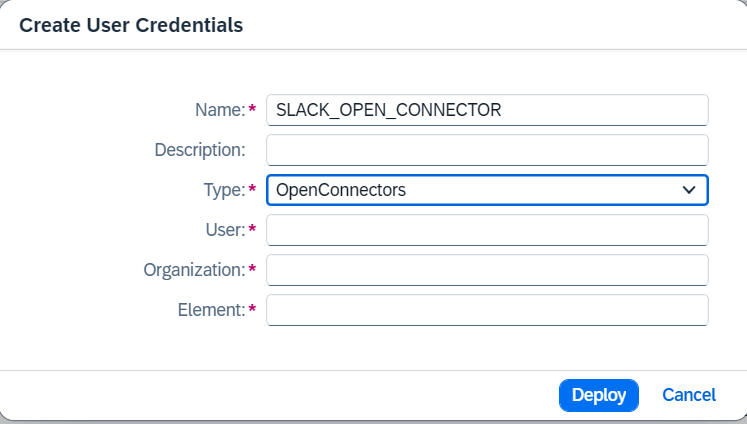
Task: Click the required asterisk beside Element
Action: (x=252, y=309)
